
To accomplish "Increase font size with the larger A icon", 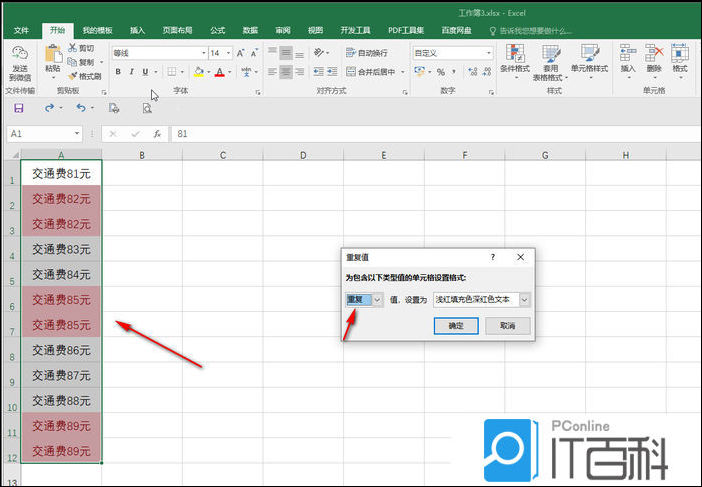I will pos(240,53).
